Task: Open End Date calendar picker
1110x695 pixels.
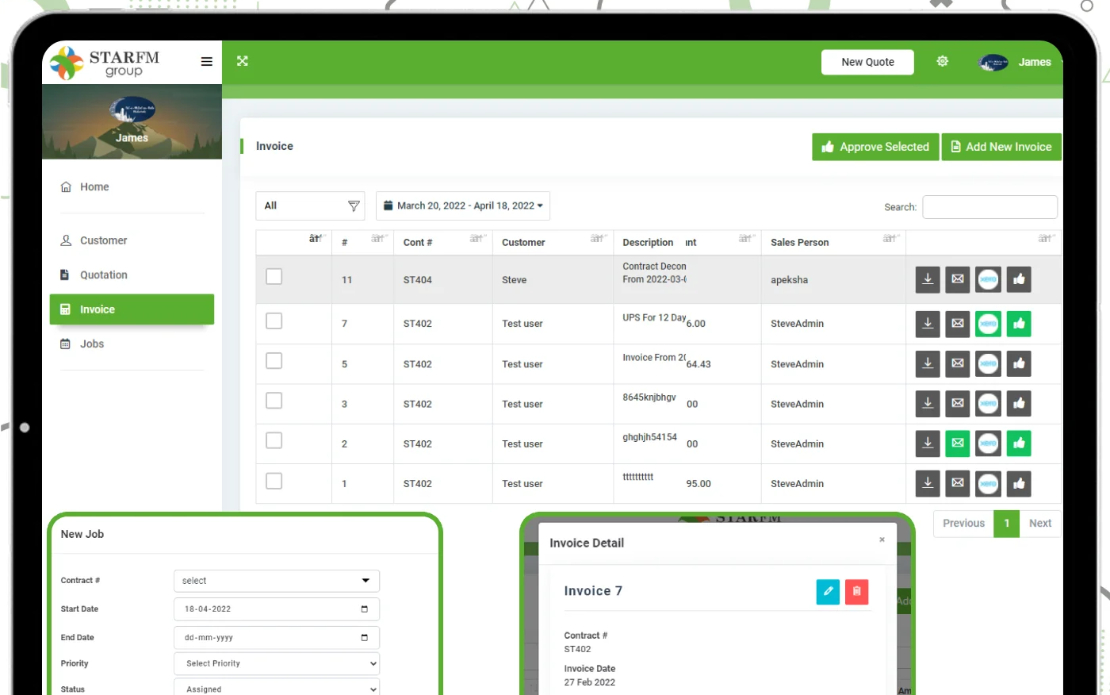Action: (365, 638)
